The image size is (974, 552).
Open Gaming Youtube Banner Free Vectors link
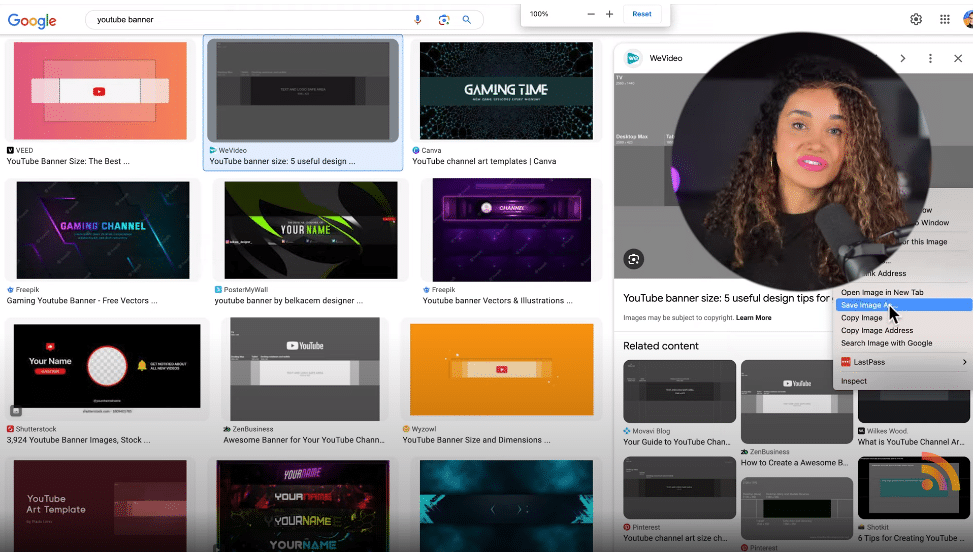82,301
